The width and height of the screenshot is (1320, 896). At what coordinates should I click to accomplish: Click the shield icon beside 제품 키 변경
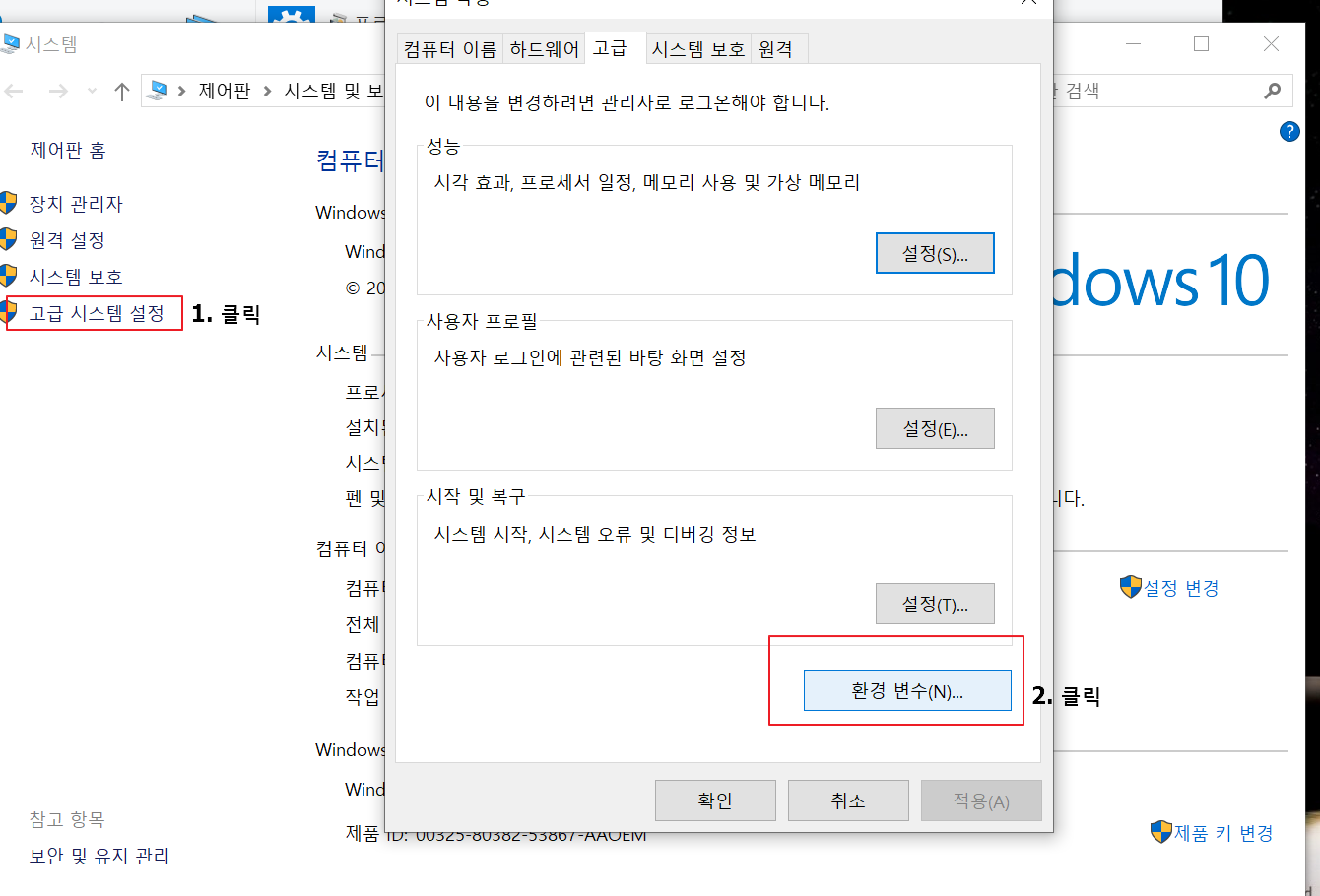click(1161, 832)
